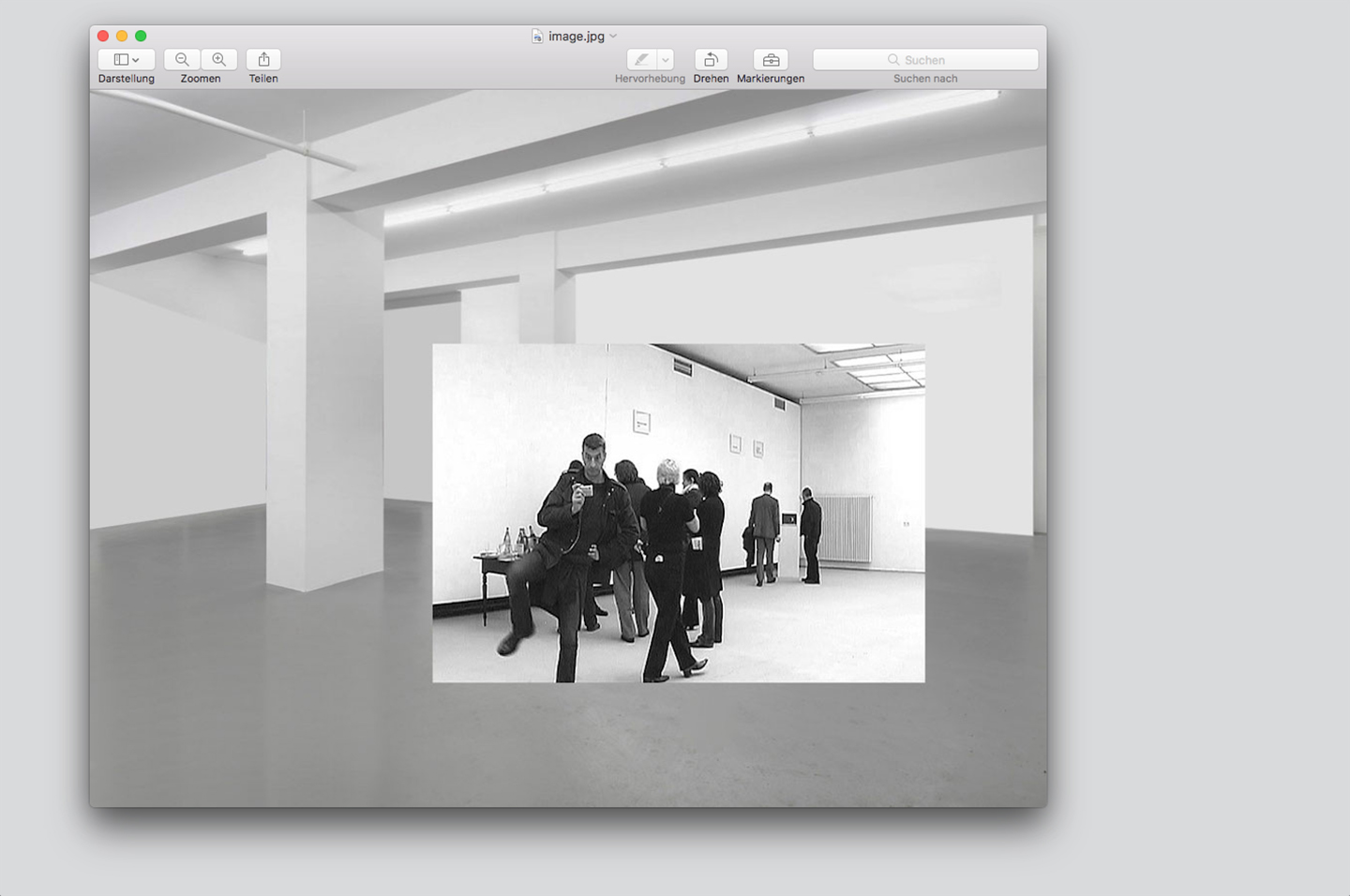Open the Teilen share button

[263, 59]
